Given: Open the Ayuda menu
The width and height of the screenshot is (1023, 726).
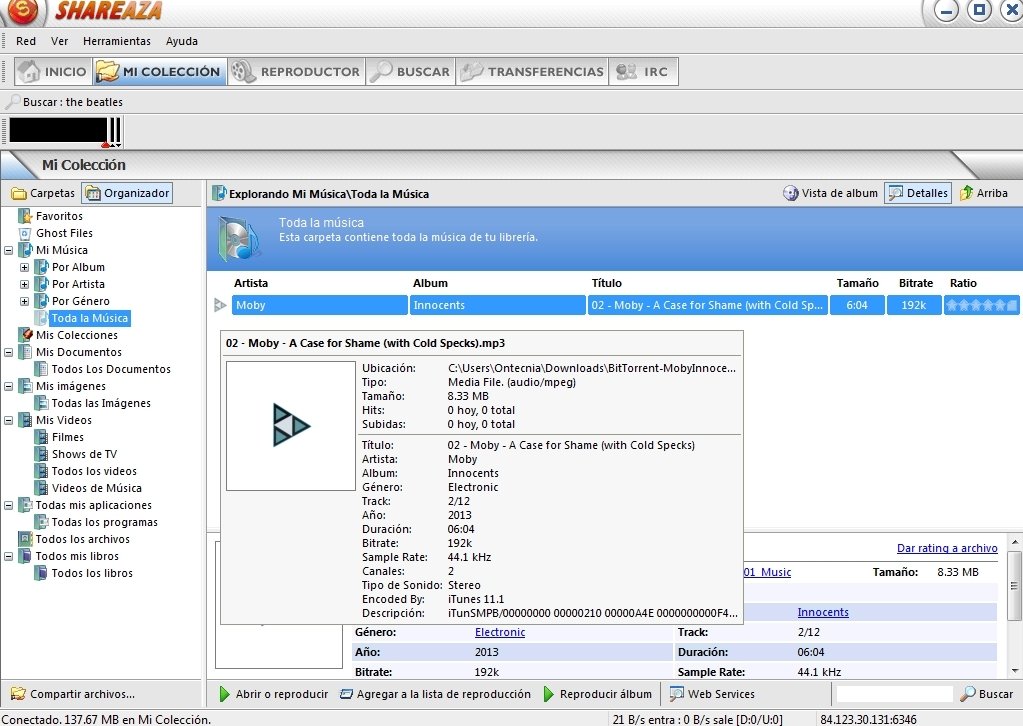Looking at the screenshot, I should pos(181,41).
